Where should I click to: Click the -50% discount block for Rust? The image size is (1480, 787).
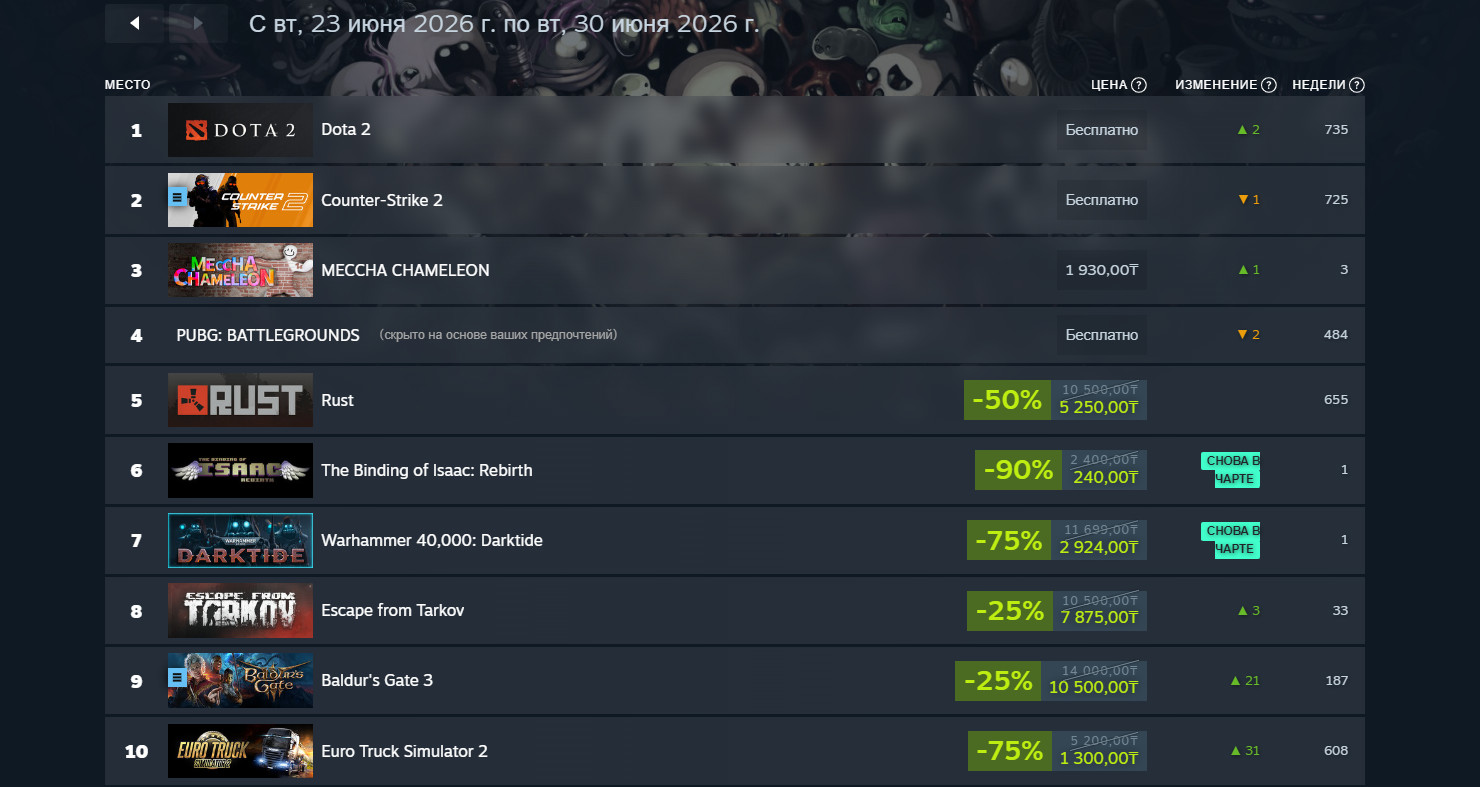pos(1007,400)
